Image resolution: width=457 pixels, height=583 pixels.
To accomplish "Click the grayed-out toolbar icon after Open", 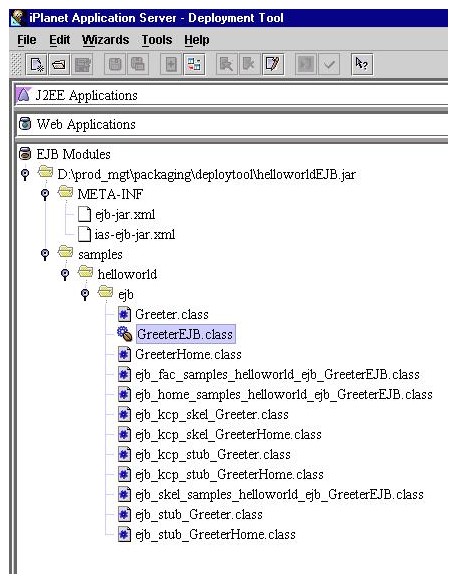I will [x=82, y=65].
